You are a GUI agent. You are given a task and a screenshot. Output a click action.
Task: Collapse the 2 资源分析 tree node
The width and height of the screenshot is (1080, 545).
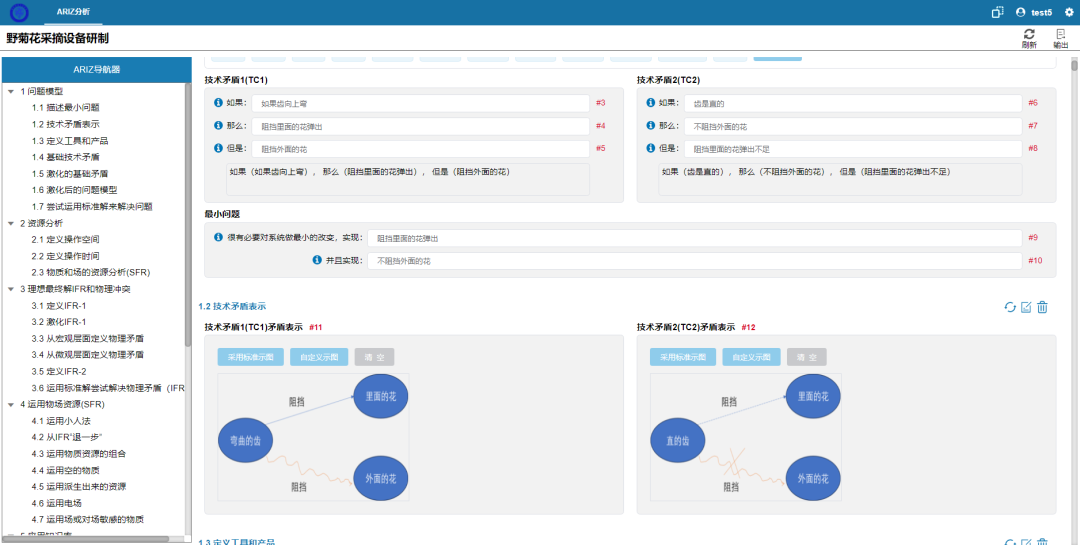(10, 223)
